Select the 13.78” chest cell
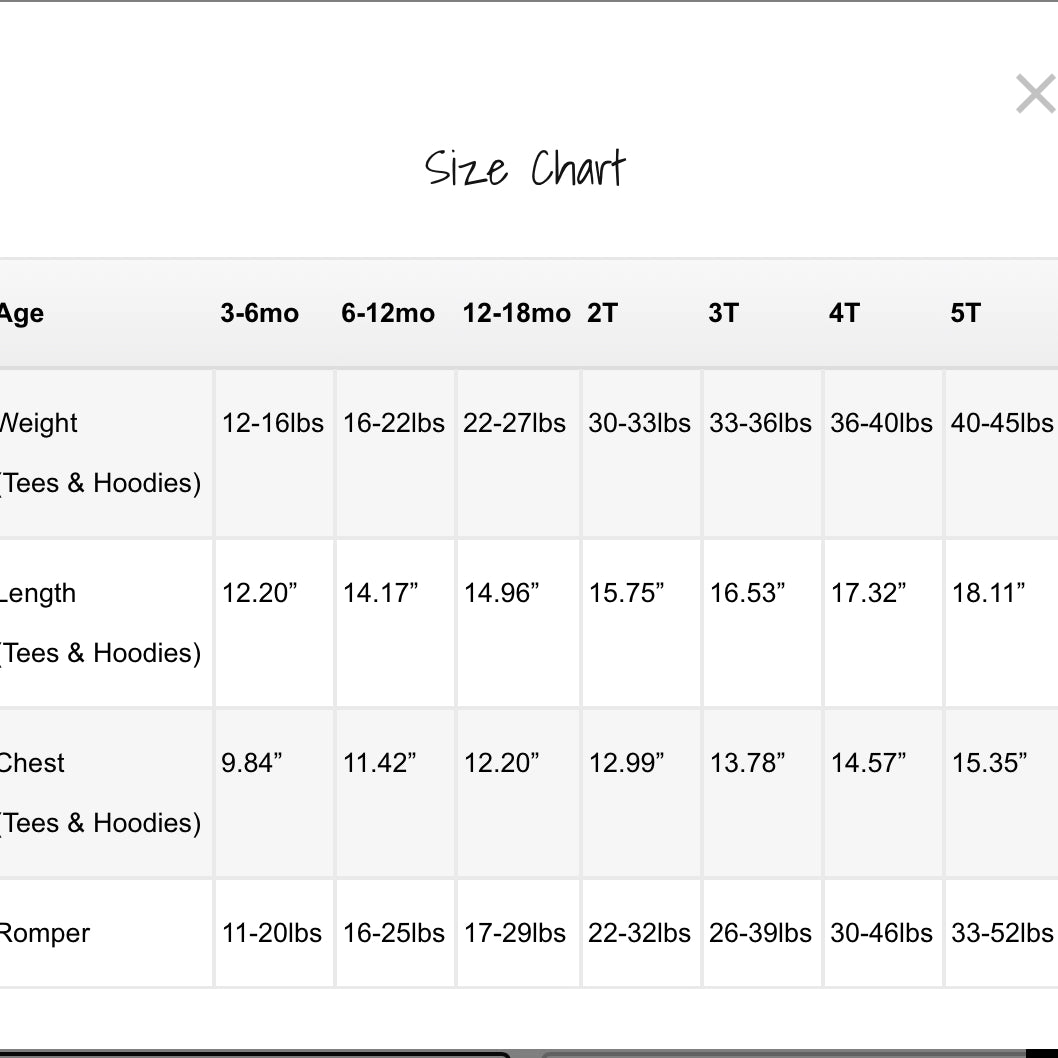 point(747,763)
